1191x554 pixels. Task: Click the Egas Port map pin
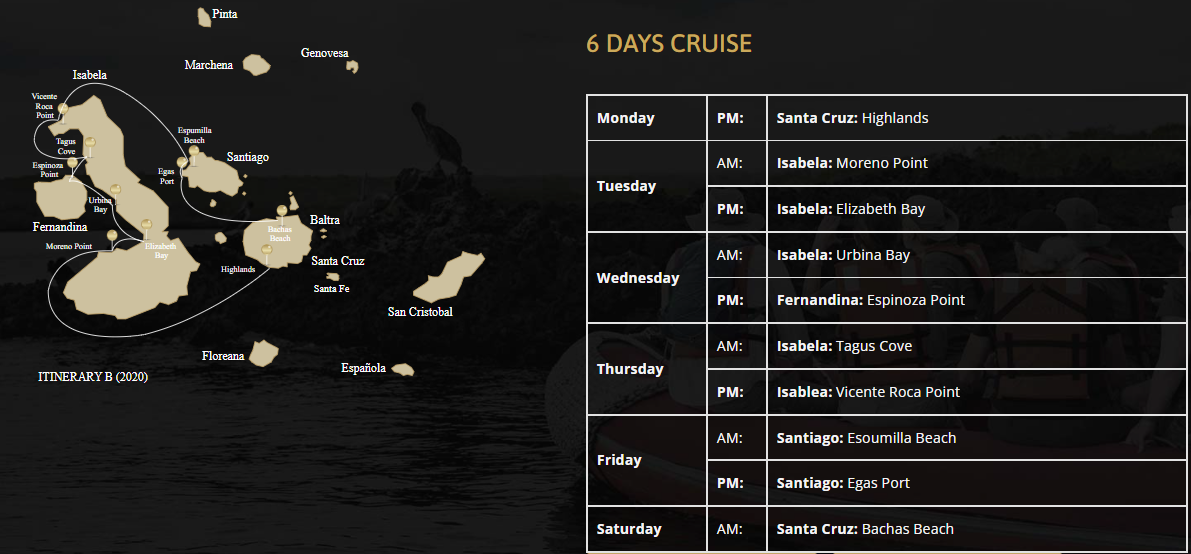[x=182, y=163]
